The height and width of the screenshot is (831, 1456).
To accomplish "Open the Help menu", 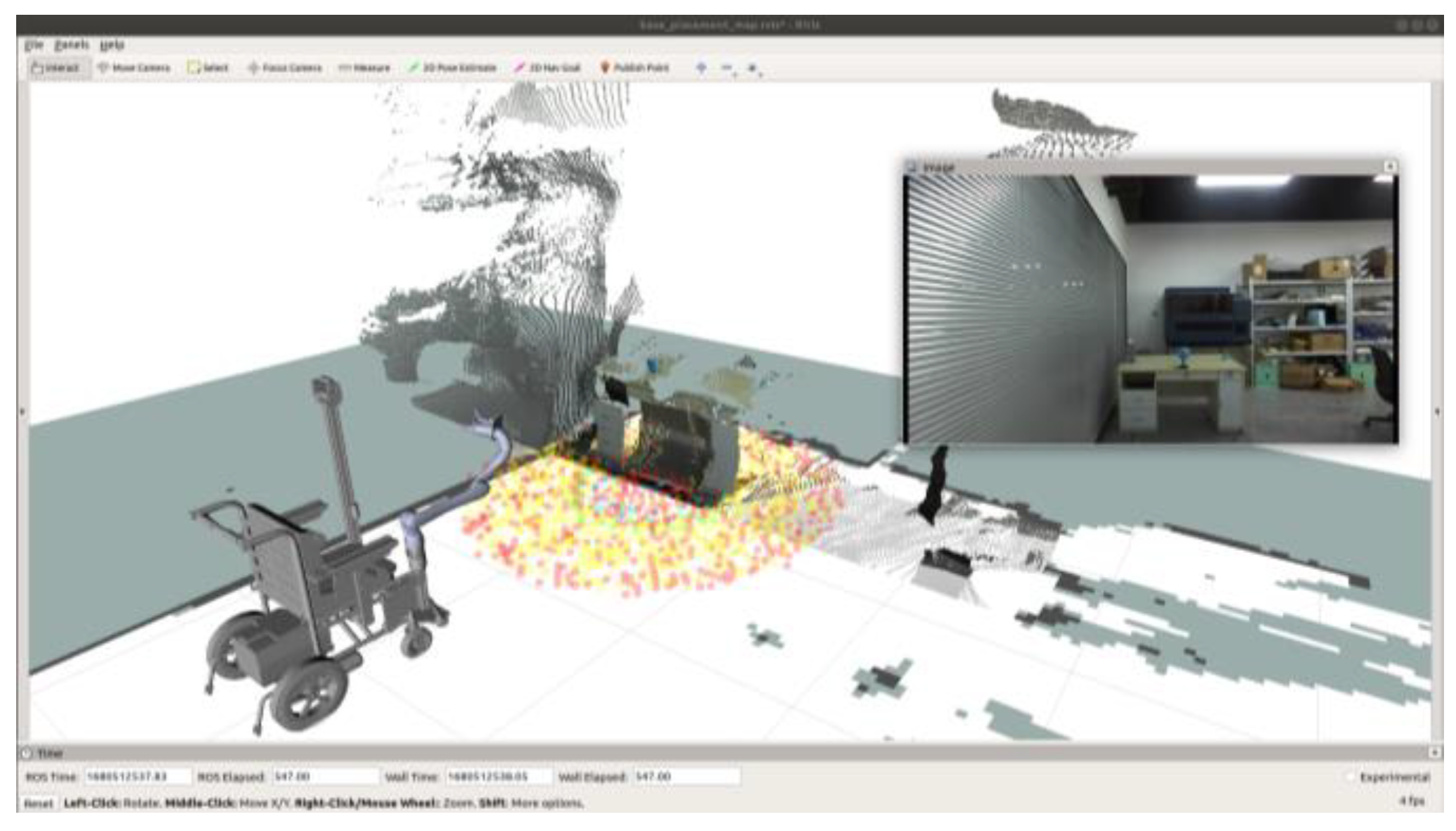I will tap(112, 44).
